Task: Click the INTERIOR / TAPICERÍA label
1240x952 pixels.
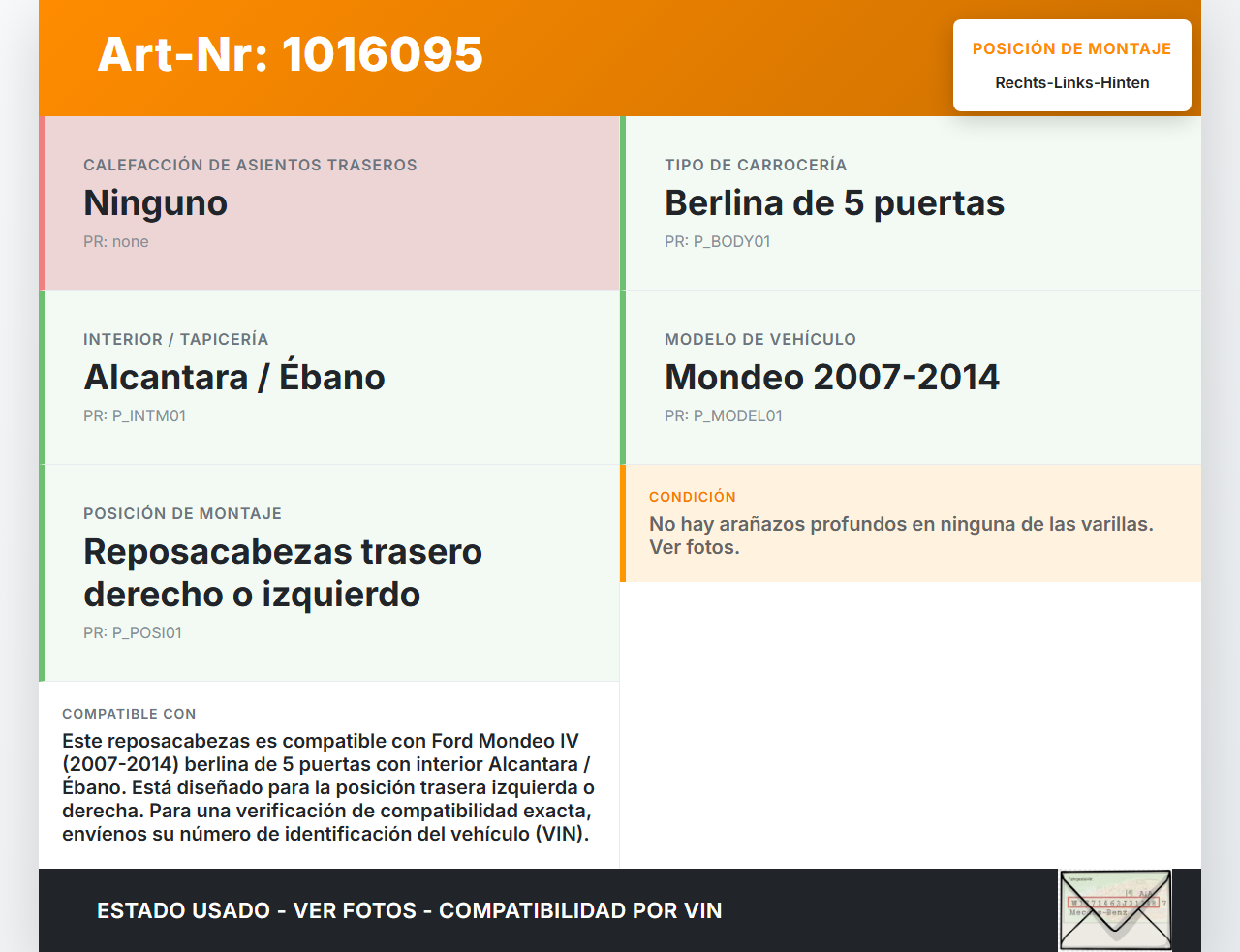Action: pos(176,340)
